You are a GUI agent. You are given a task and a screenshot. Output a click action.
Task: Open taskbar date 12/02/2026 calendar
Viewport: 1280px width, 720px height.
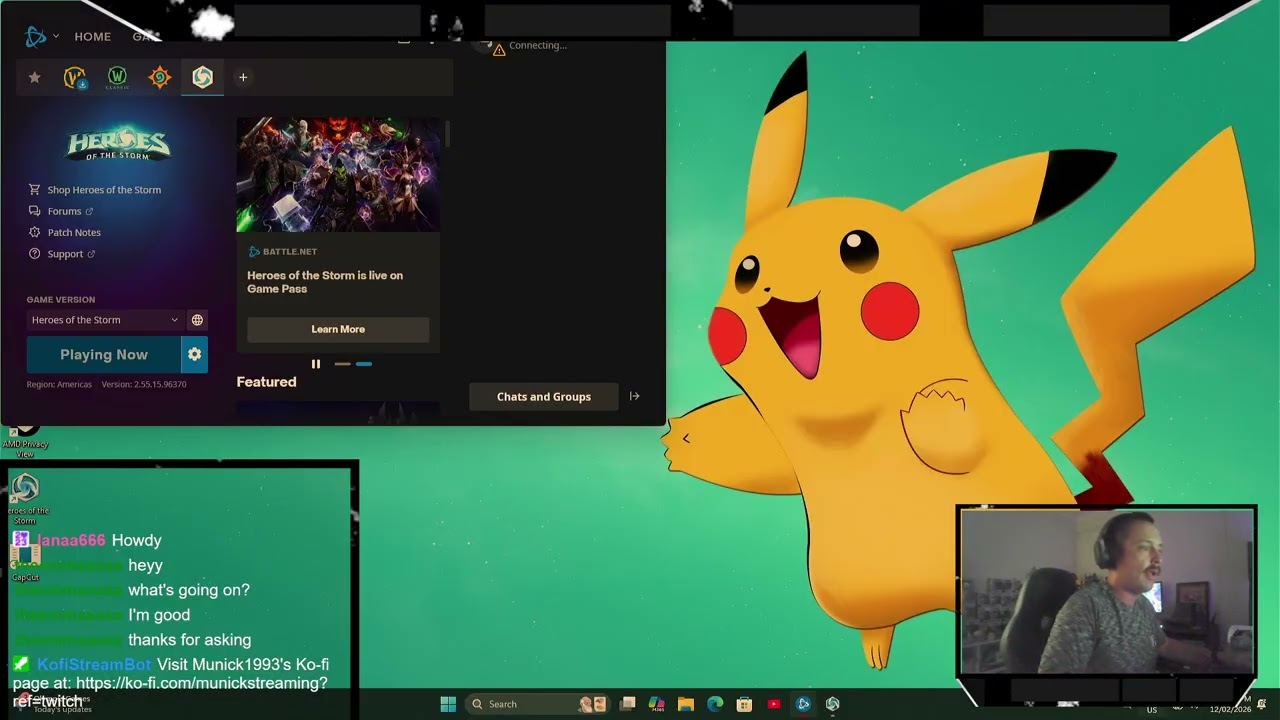point(1231,709)
